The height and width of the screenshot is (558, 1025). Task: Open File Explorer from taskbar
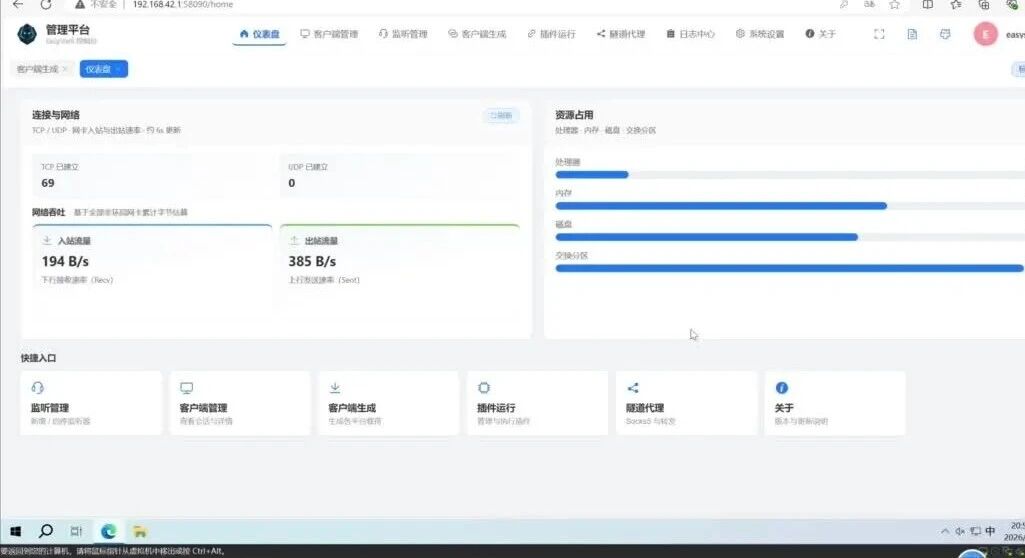[139, 531]
